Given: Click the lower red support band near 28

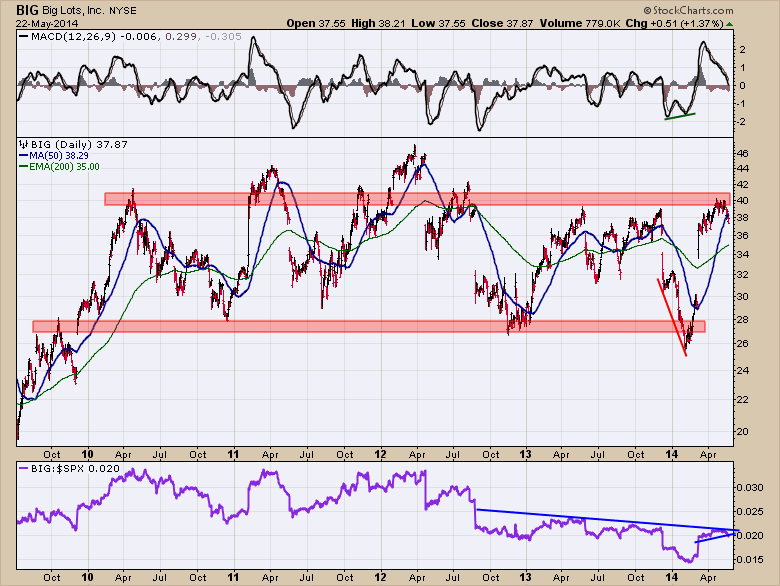Looking at the screenshot, I should coord(369,326).
